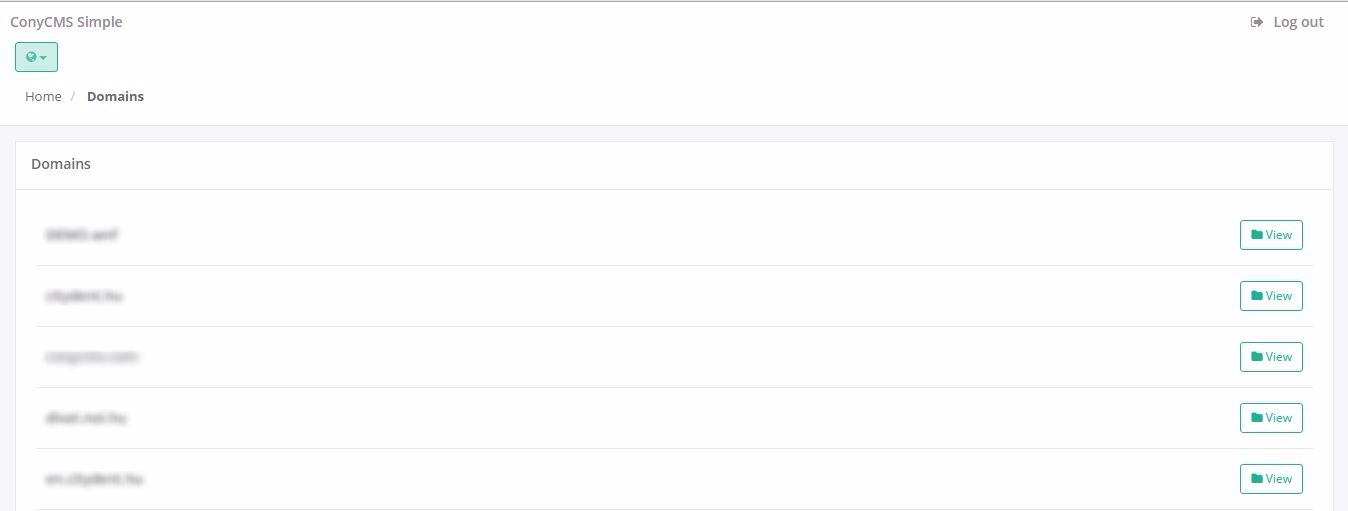Image resolution: width=1348 pixels, height=511 pixels.
Task: Click View for the first domain row
Action: pyautogui.click(x=1271, y=235)
